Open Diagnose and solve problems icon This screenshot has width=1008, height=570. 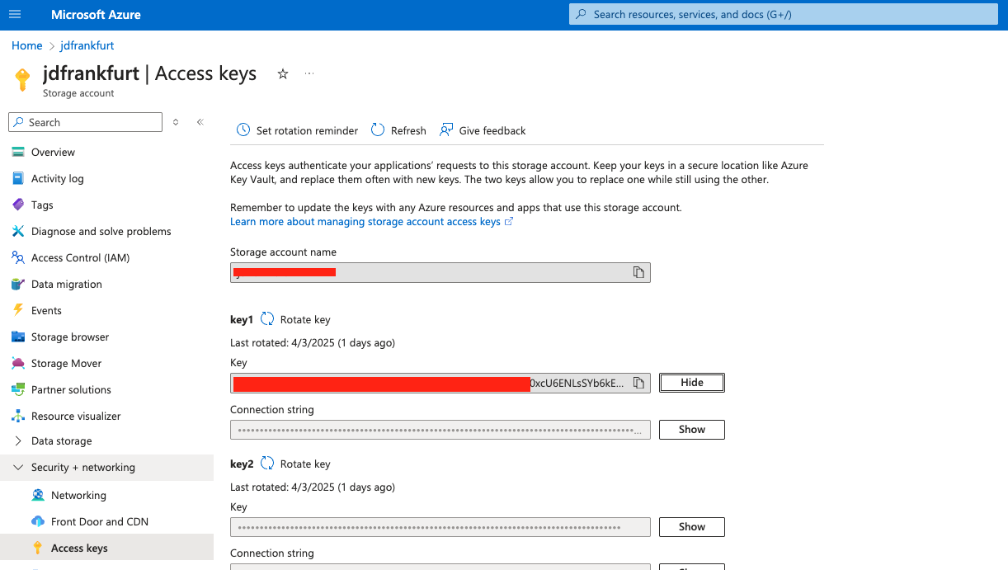(18, 231)
